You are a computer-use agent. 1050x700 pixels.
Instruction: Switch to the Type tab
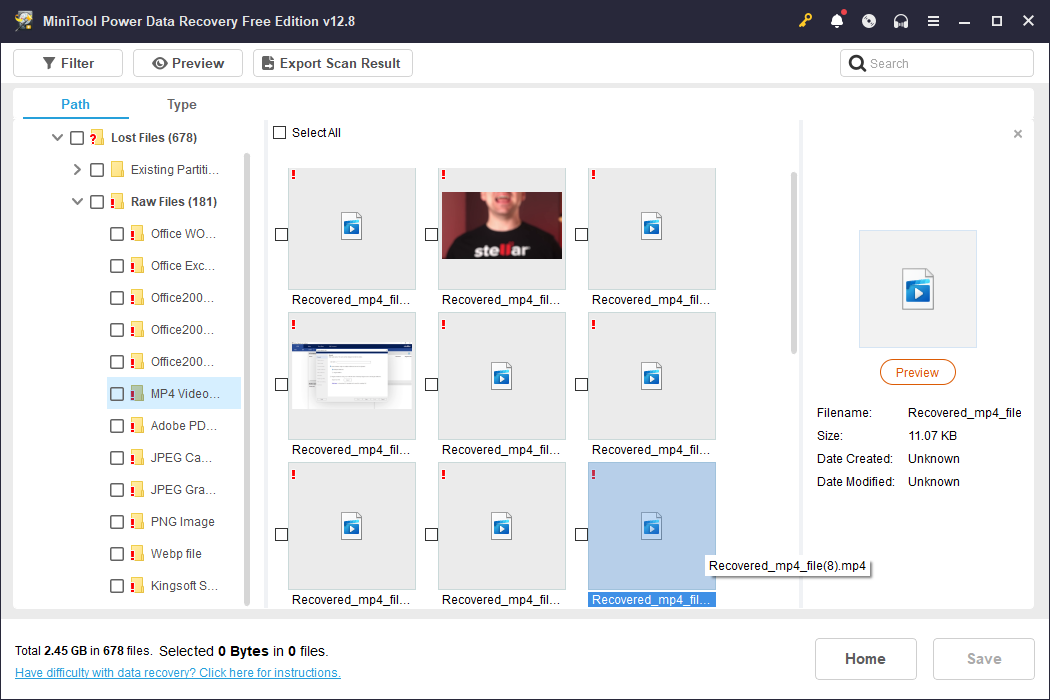pyautogui.click(x=182, y=104)
